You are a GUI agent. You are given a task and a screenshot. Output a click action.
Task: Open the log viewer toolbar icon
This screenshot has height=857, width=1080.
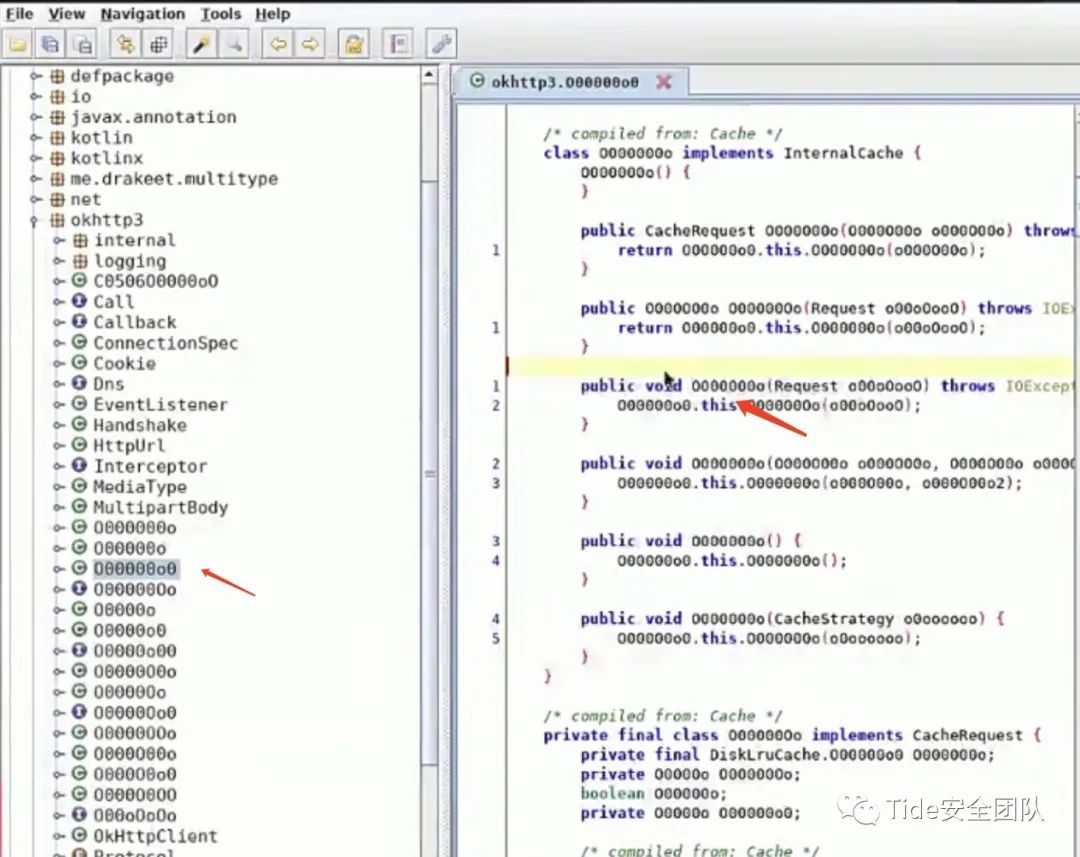(399, 44)
